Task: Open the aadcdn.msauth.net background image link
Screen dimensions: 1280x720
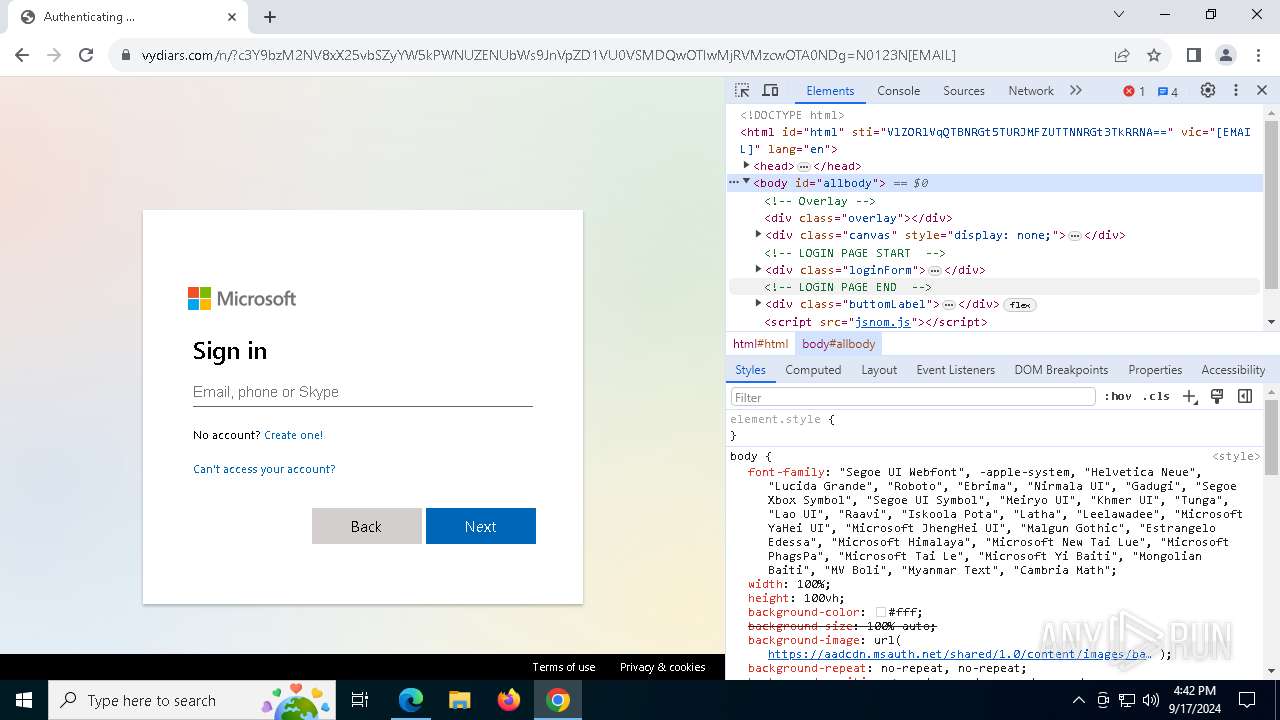Action: click(960, 654)
